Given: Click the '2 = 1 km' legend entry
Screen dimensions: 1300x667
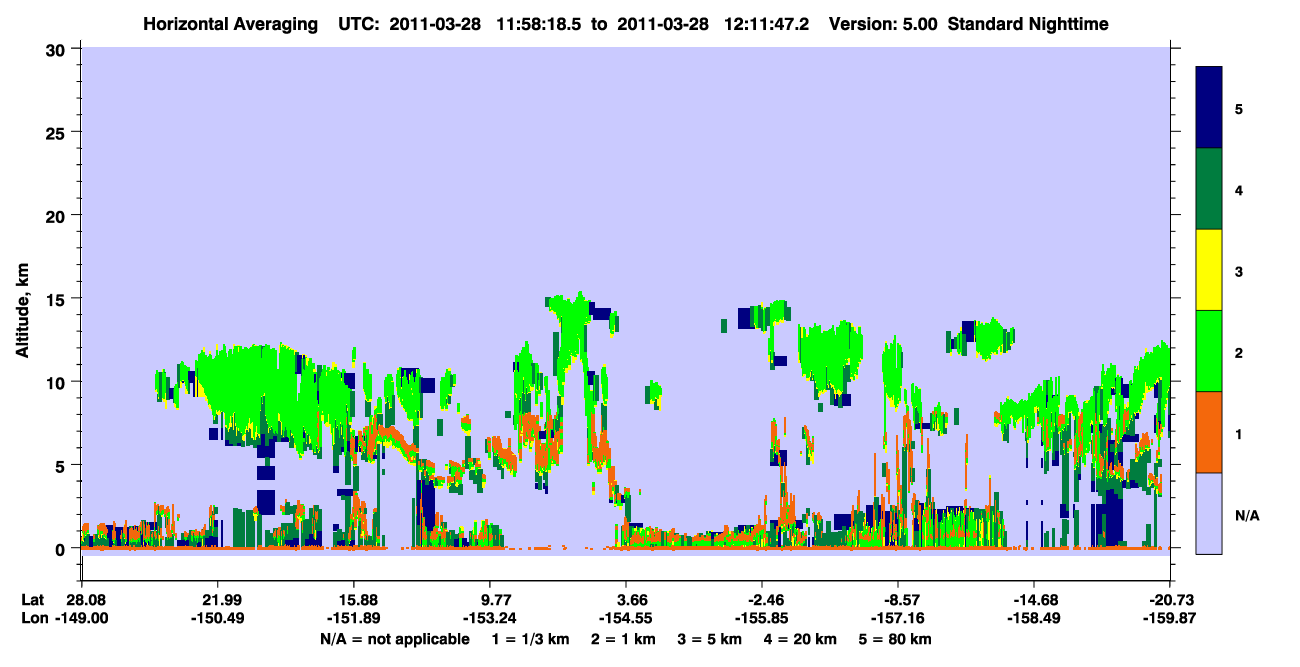Looking at the screenshot, I should pyautogui.click(x=625, y=639).
